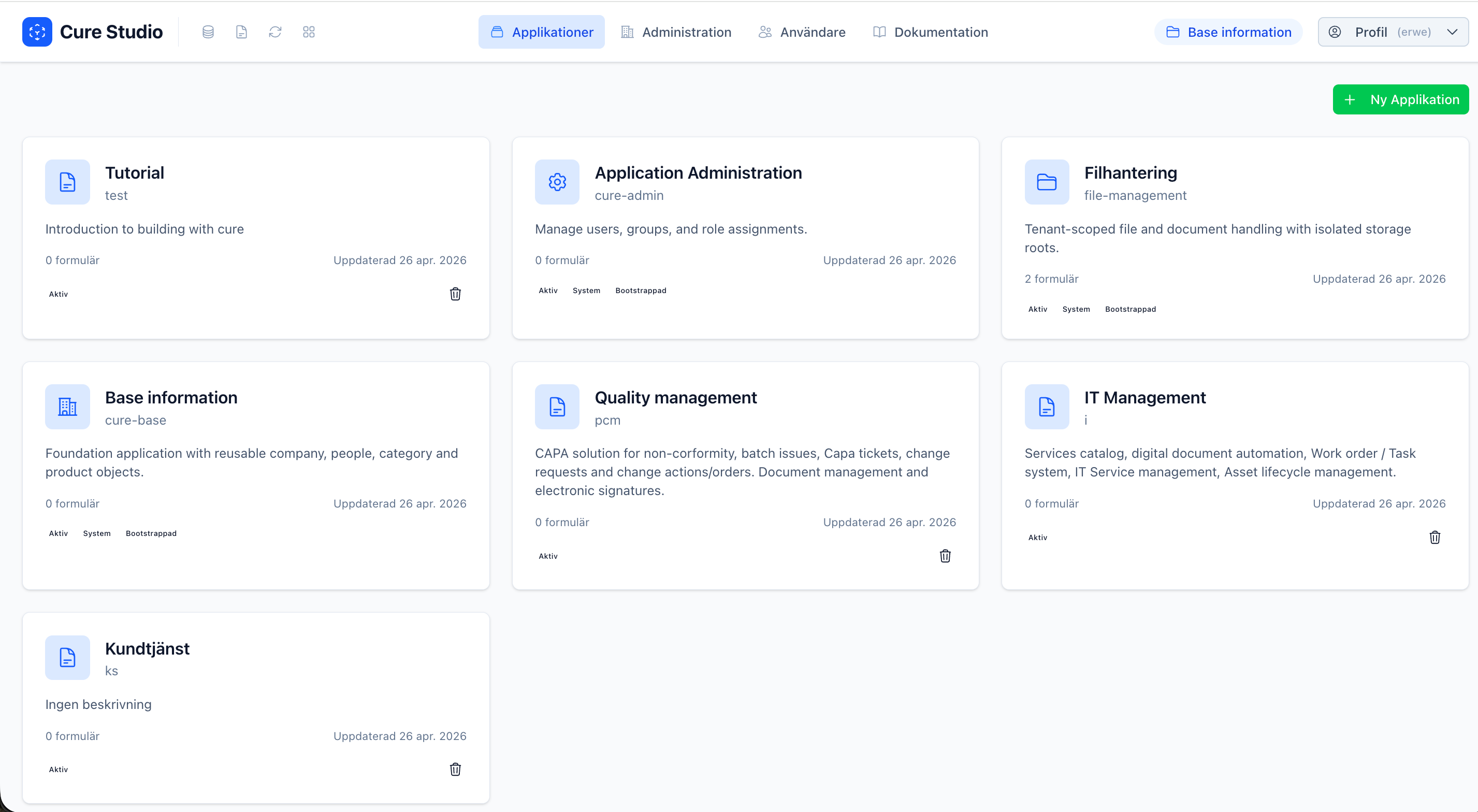This screenshot has width=1478, height=812.
Task: Open the Användare tab
Action: coord(801,32)
